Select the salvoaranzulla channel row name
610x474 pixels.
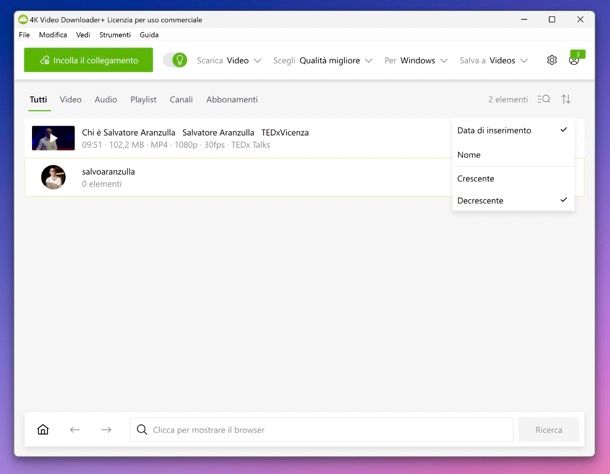point(108,172)
